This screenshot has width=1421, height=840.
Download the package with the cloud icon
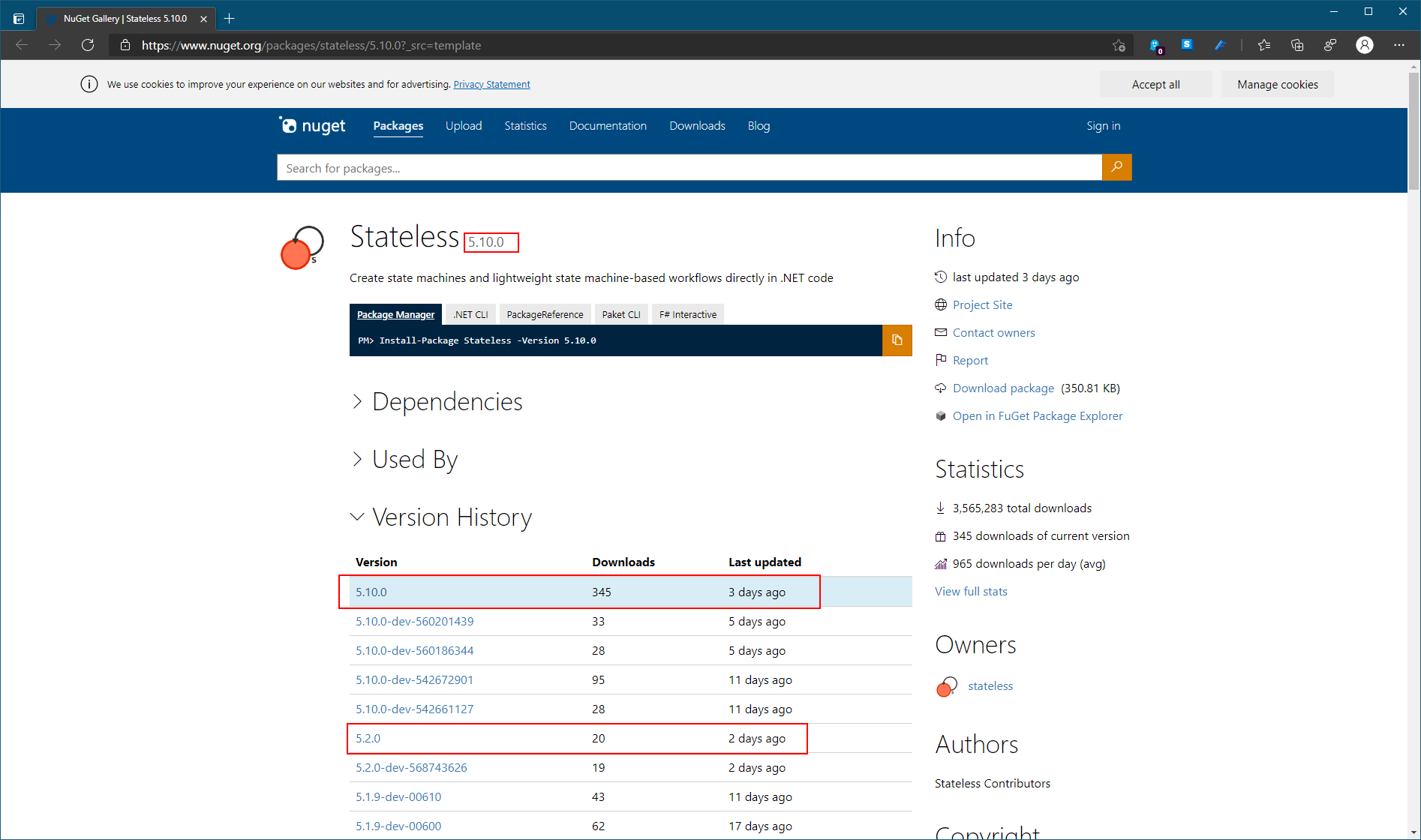point(941,388)
